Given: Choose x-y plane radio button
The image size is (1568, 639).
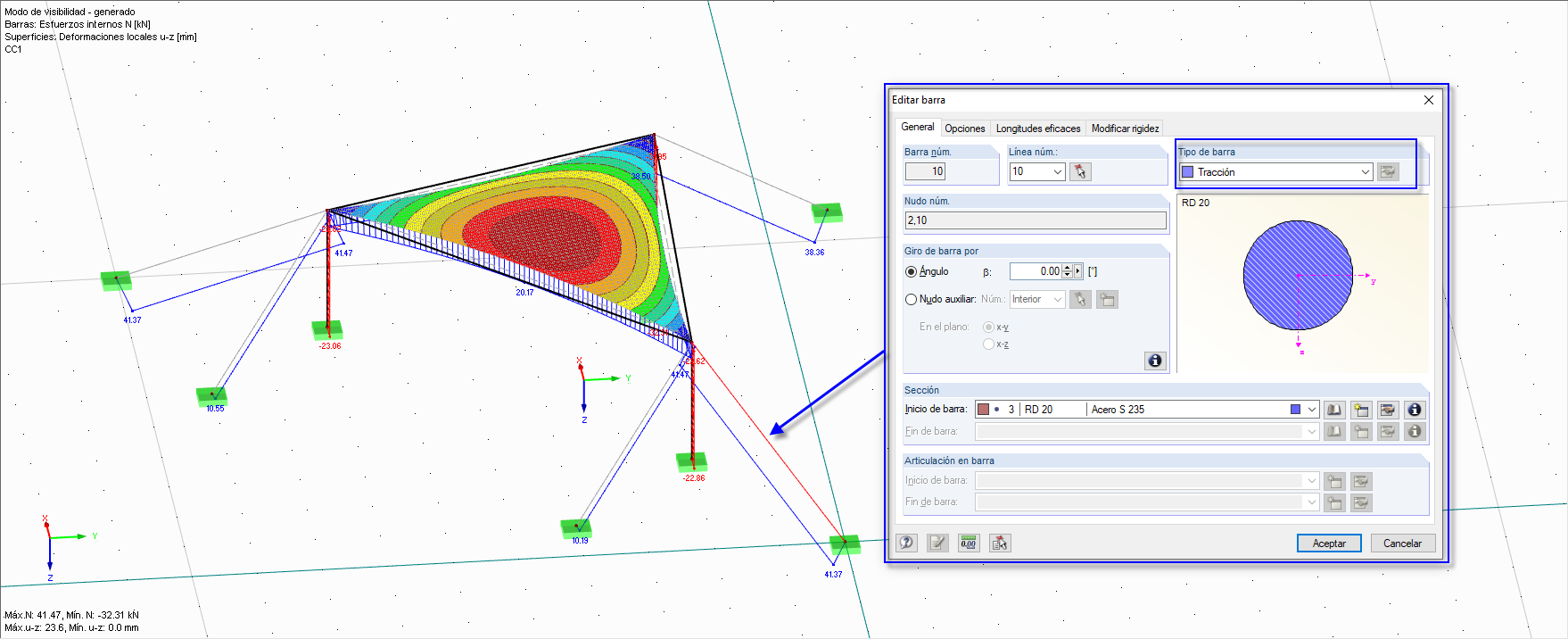Looking at the screenshot, I should click(x=988, y=328).
